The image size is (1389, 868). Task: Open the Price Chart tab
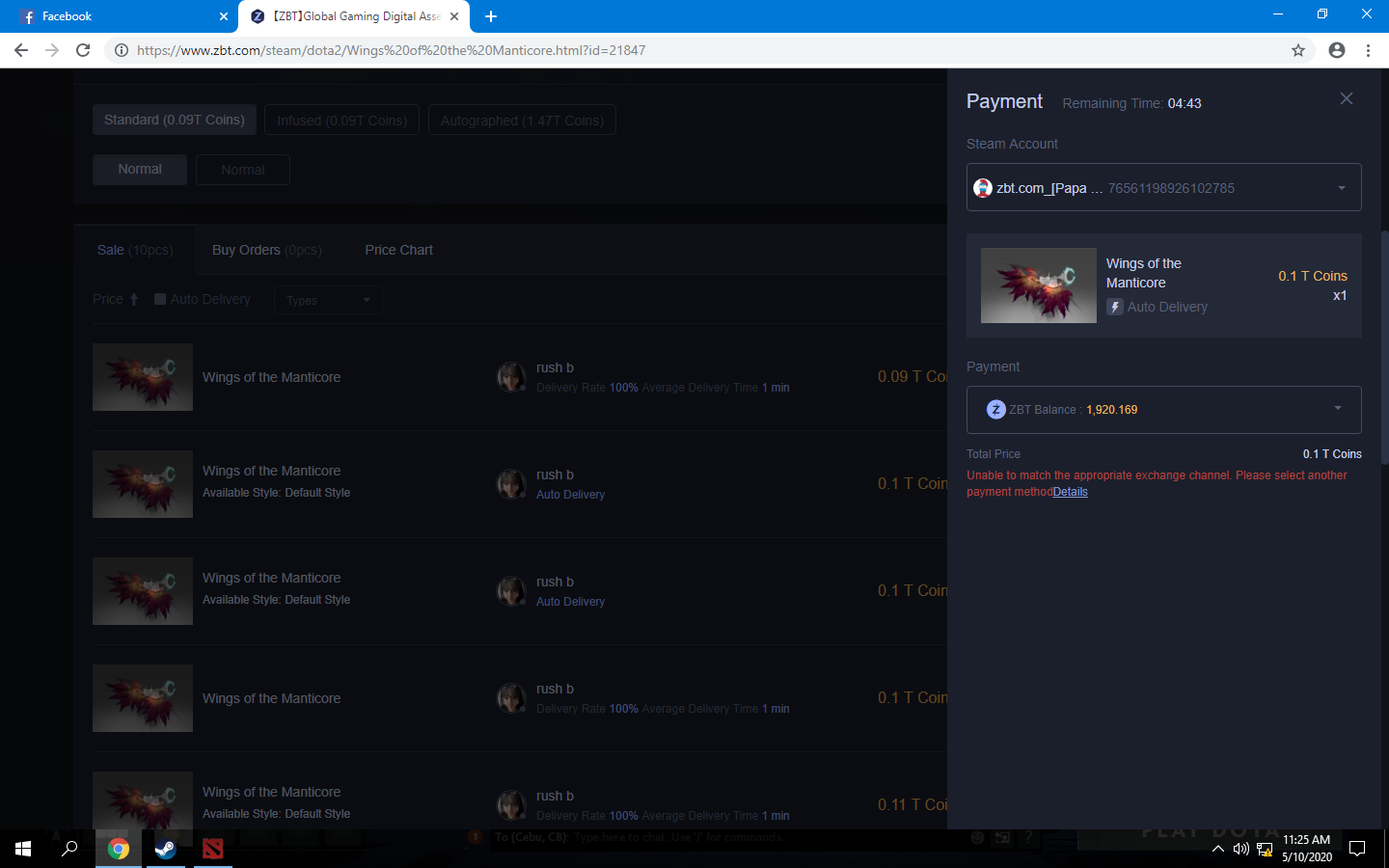coord(398,250)
